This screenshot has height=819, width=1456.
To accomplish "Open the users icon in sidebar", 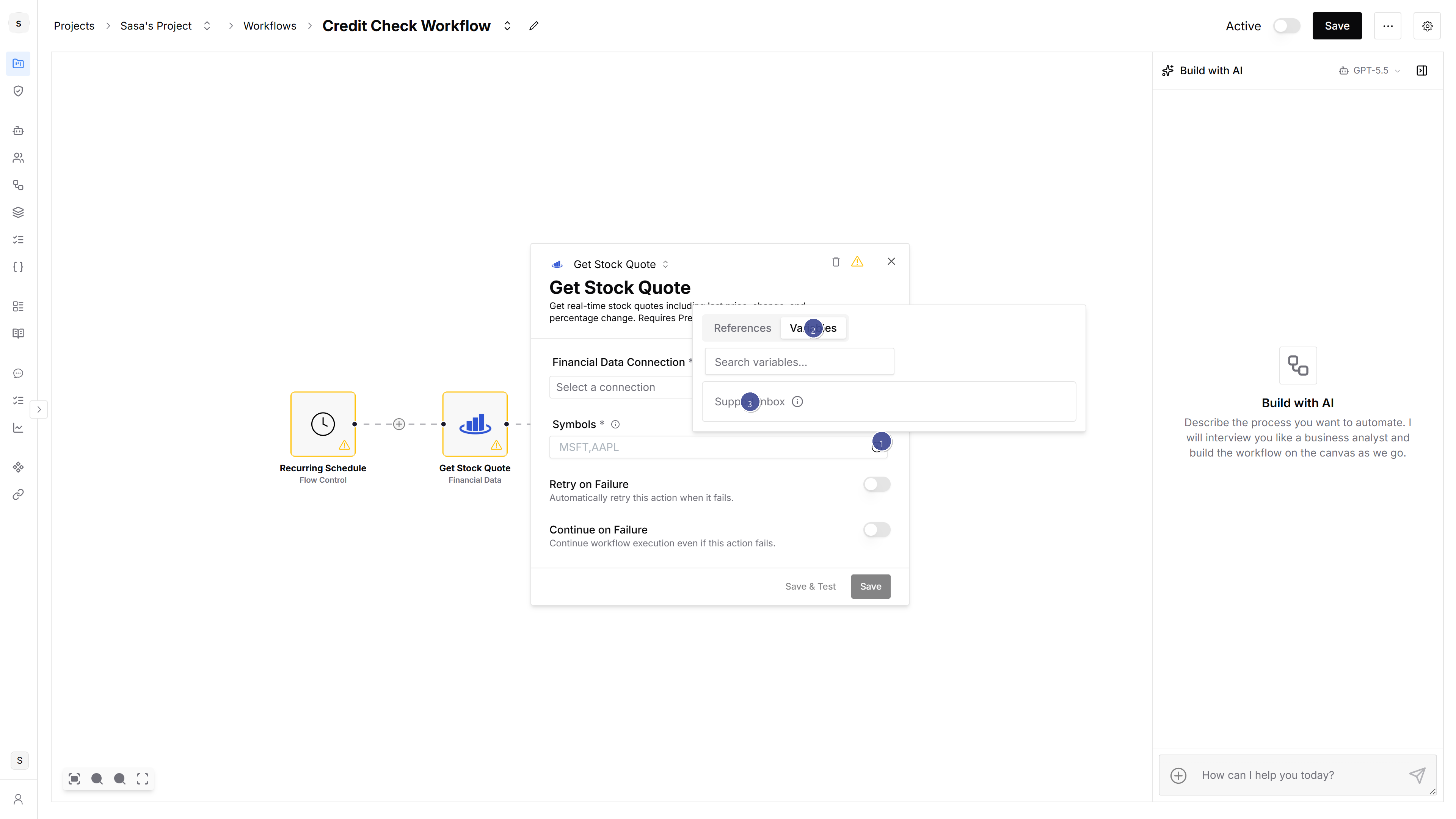I will coord(18,158).
